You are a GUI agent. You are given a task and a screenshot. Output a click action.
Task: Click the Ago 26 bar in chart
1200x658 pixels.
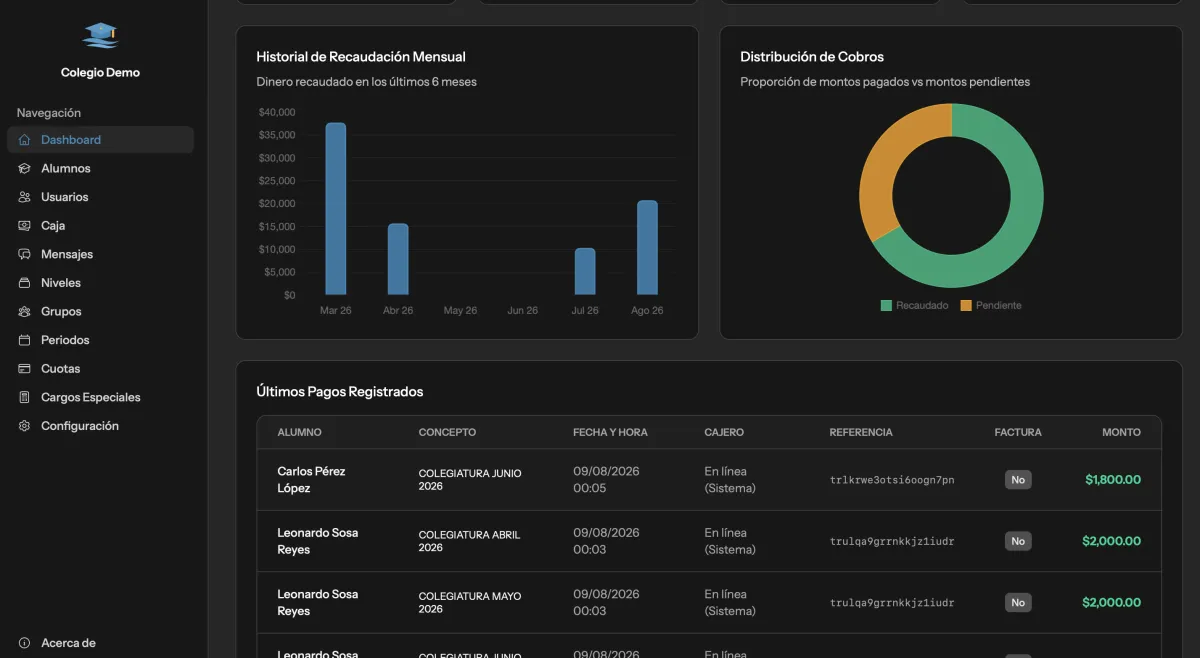[647, 248]
